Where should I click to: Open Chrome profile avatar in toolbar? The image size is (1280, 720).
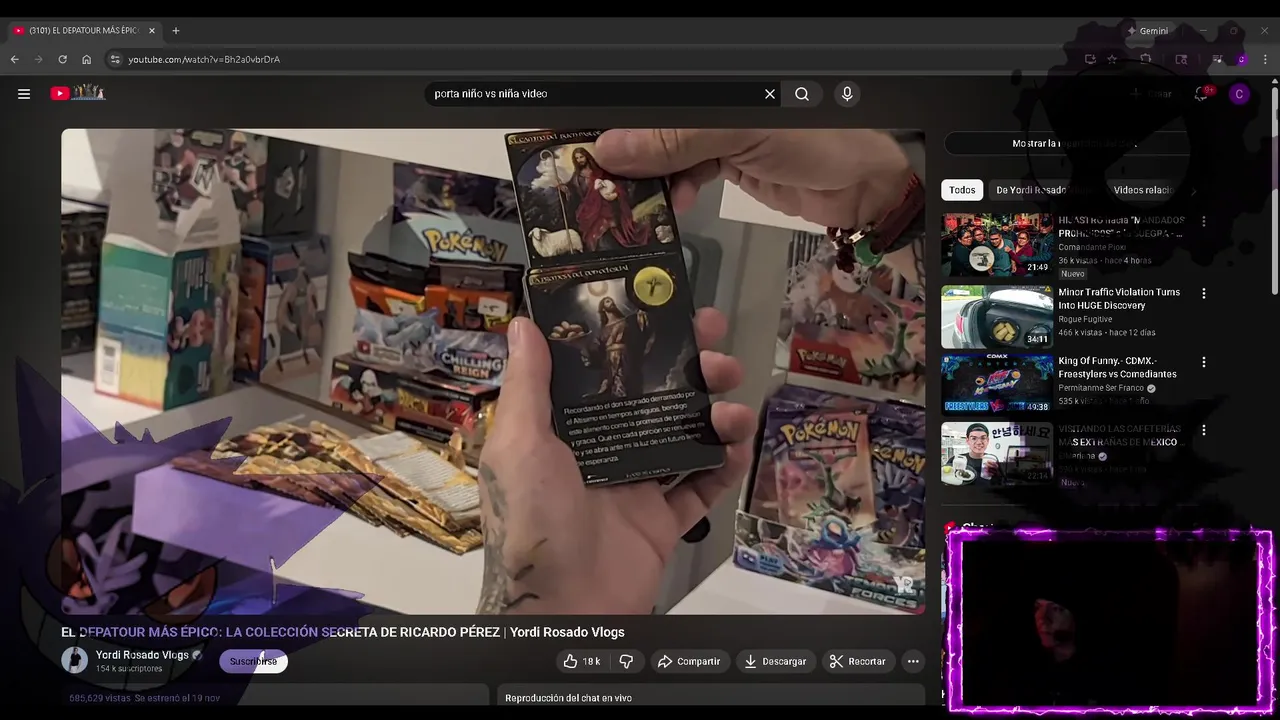click(1241, 59)
